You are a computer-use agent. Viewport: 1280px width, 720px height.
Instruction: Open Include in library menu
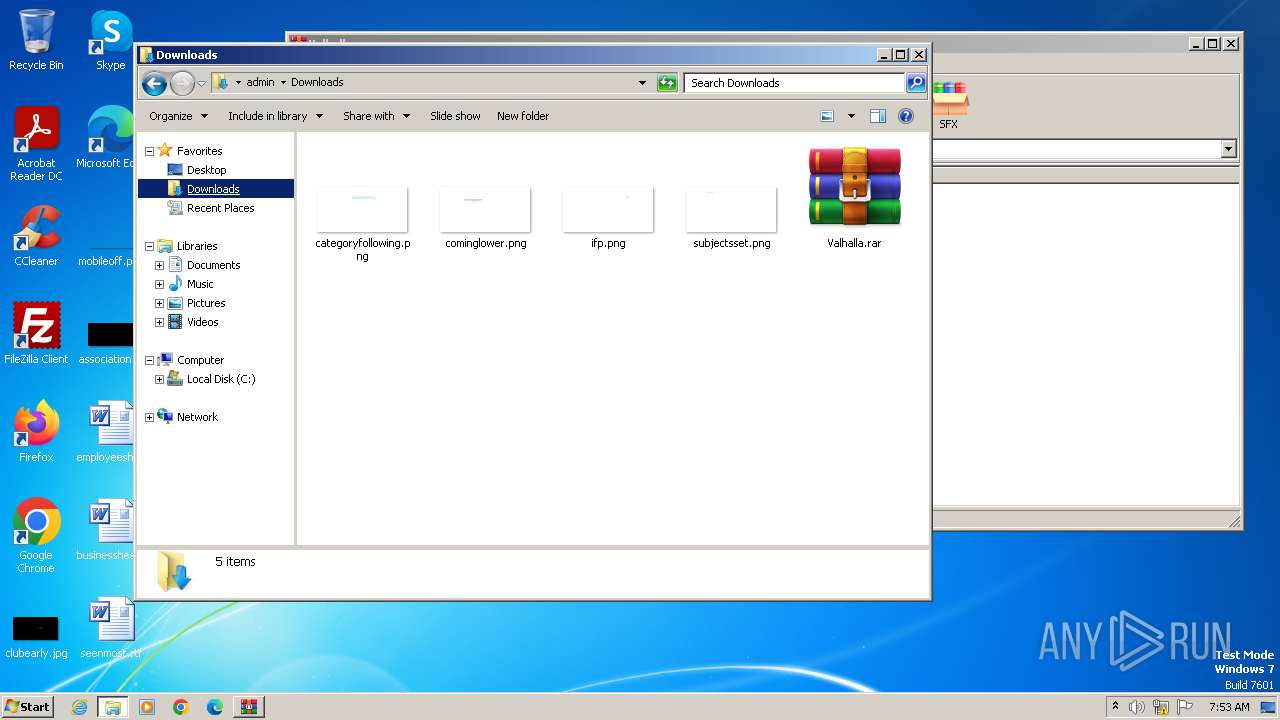(275, 116)
